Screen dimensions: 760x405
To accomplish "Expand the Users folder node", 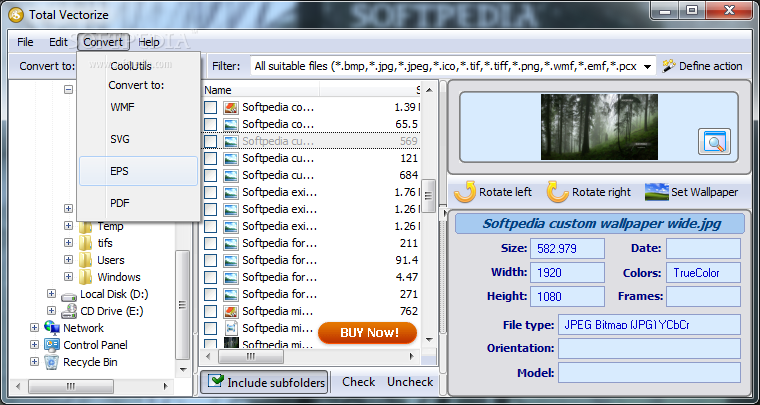I will pyautogui.click(x=68, y=260).
